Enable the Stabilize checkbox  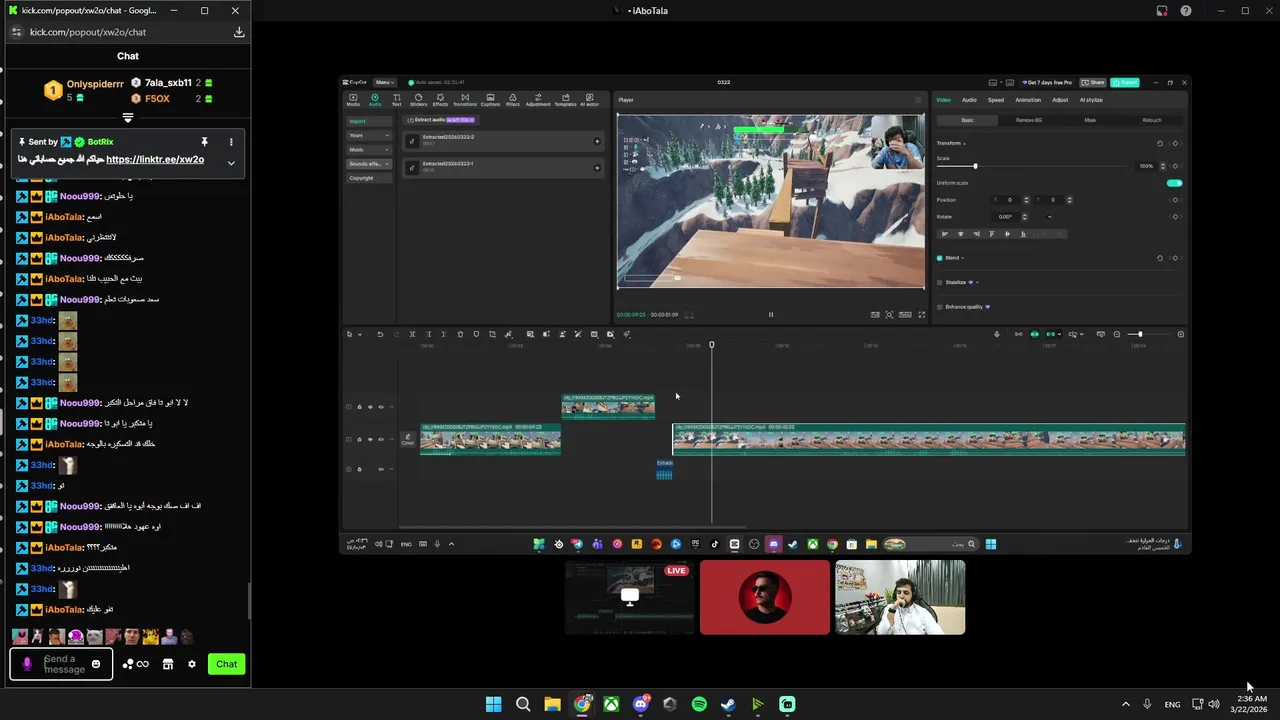pyautogui.click(x=940, y=283)
